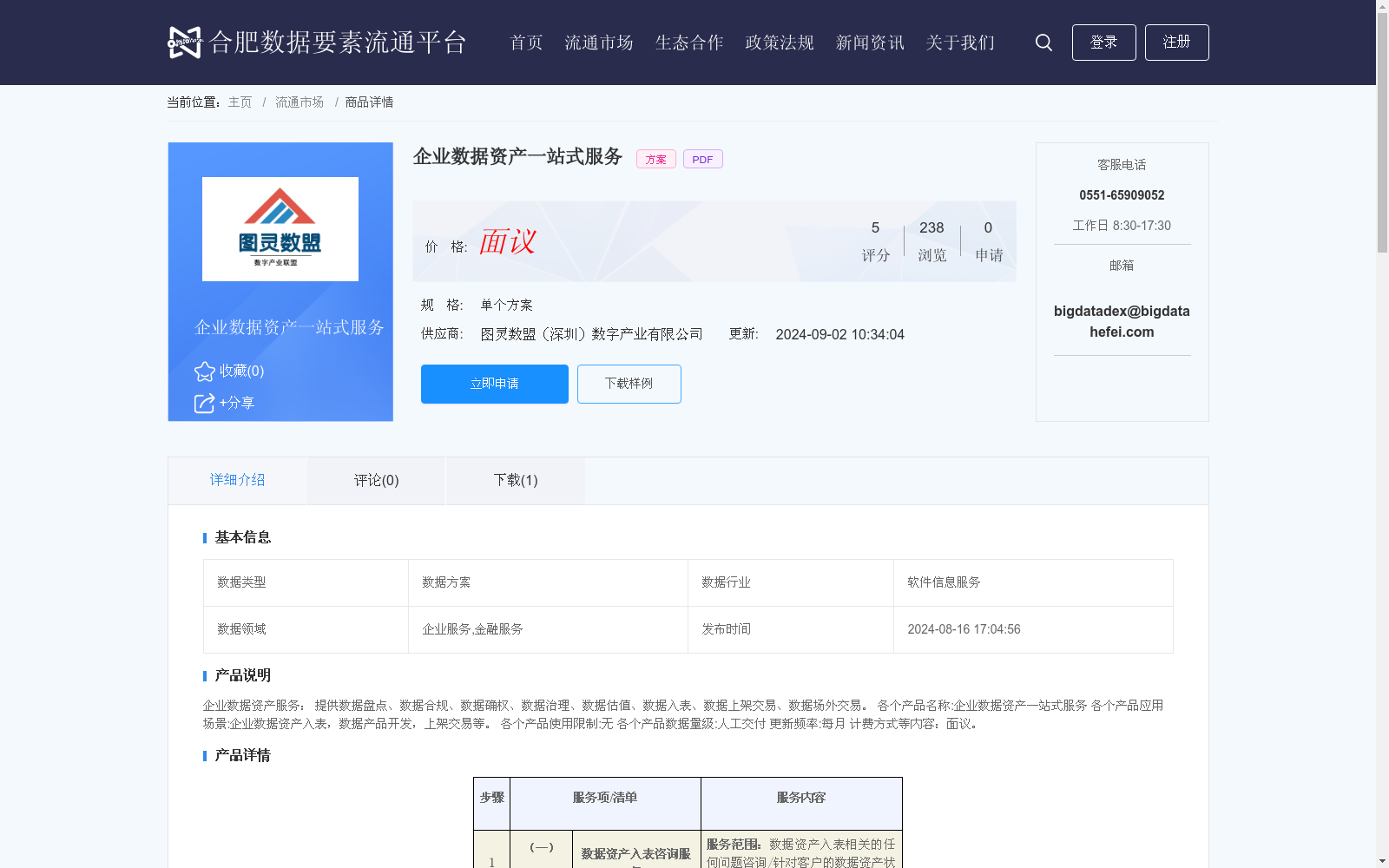Click 工作日 8:30-17:30 hours text
This screenshot has height=868, width=1389.
(1122, 226)
